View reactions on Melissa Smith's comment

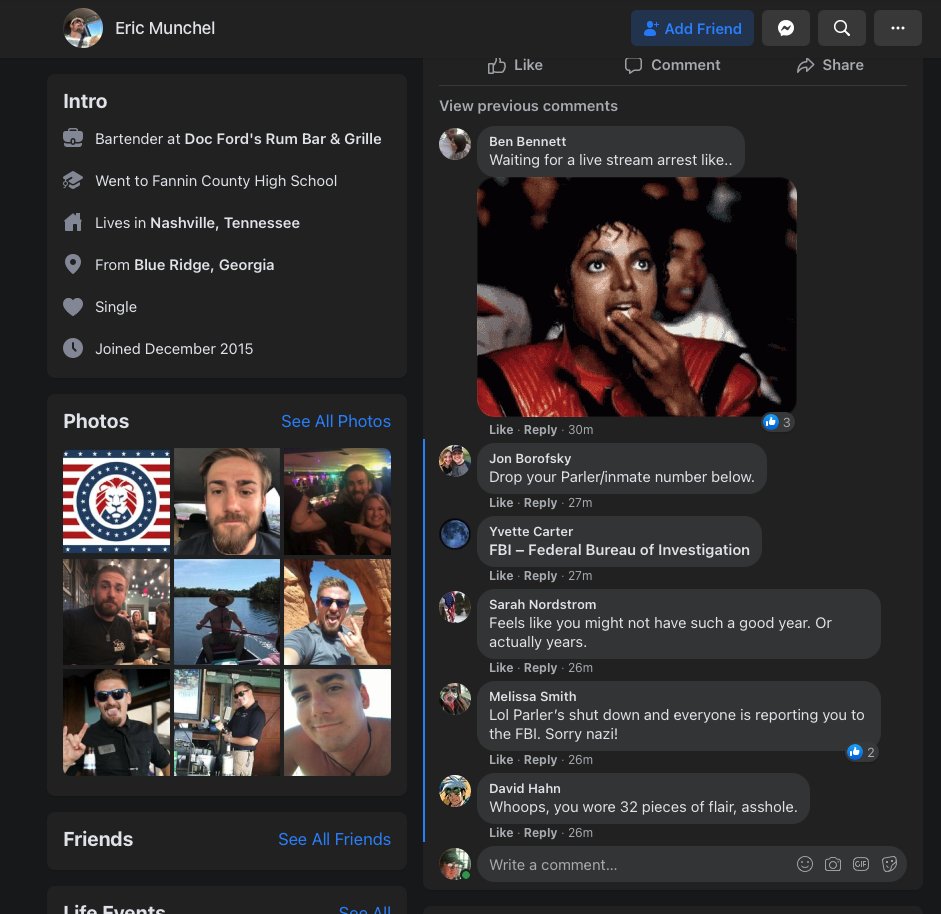click(862, 752)
